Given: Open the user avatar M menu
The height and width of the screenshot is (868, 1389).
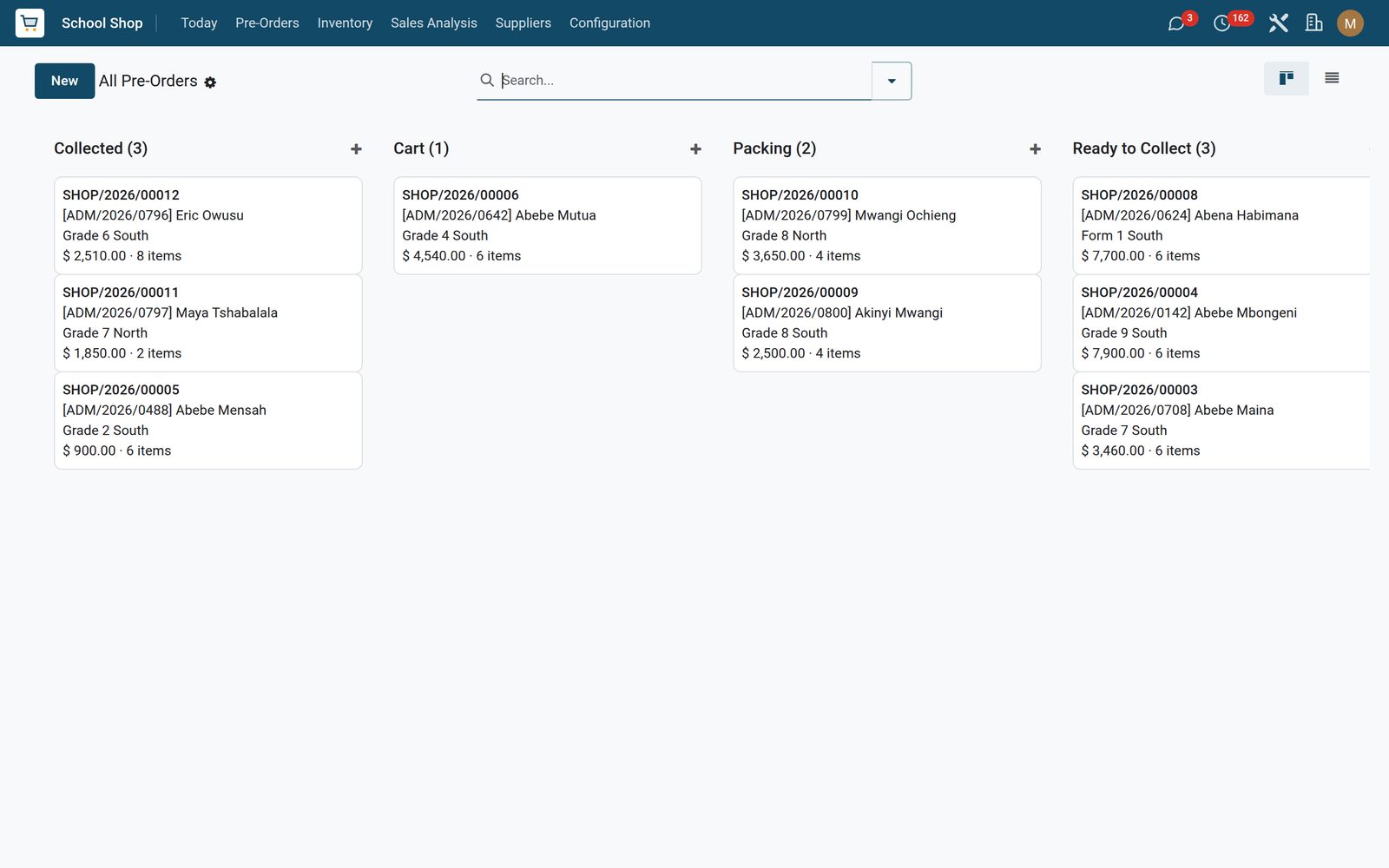Looking at the screenshot, I should click(1350, 23).
